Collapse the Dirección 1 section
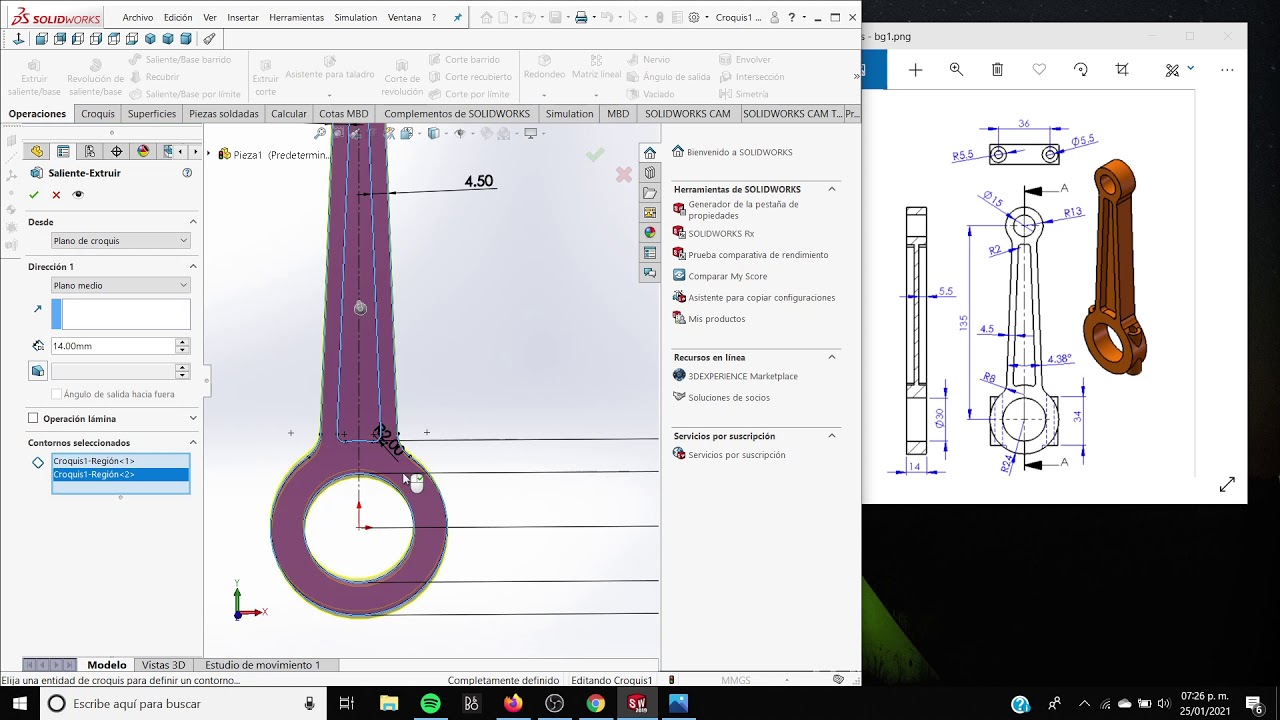1280x720 pixels. tap(193, 267)
